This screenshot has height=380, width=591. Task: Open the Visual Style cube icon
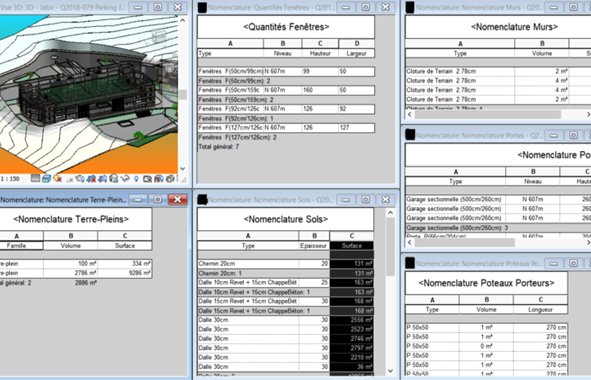(46, 179)
